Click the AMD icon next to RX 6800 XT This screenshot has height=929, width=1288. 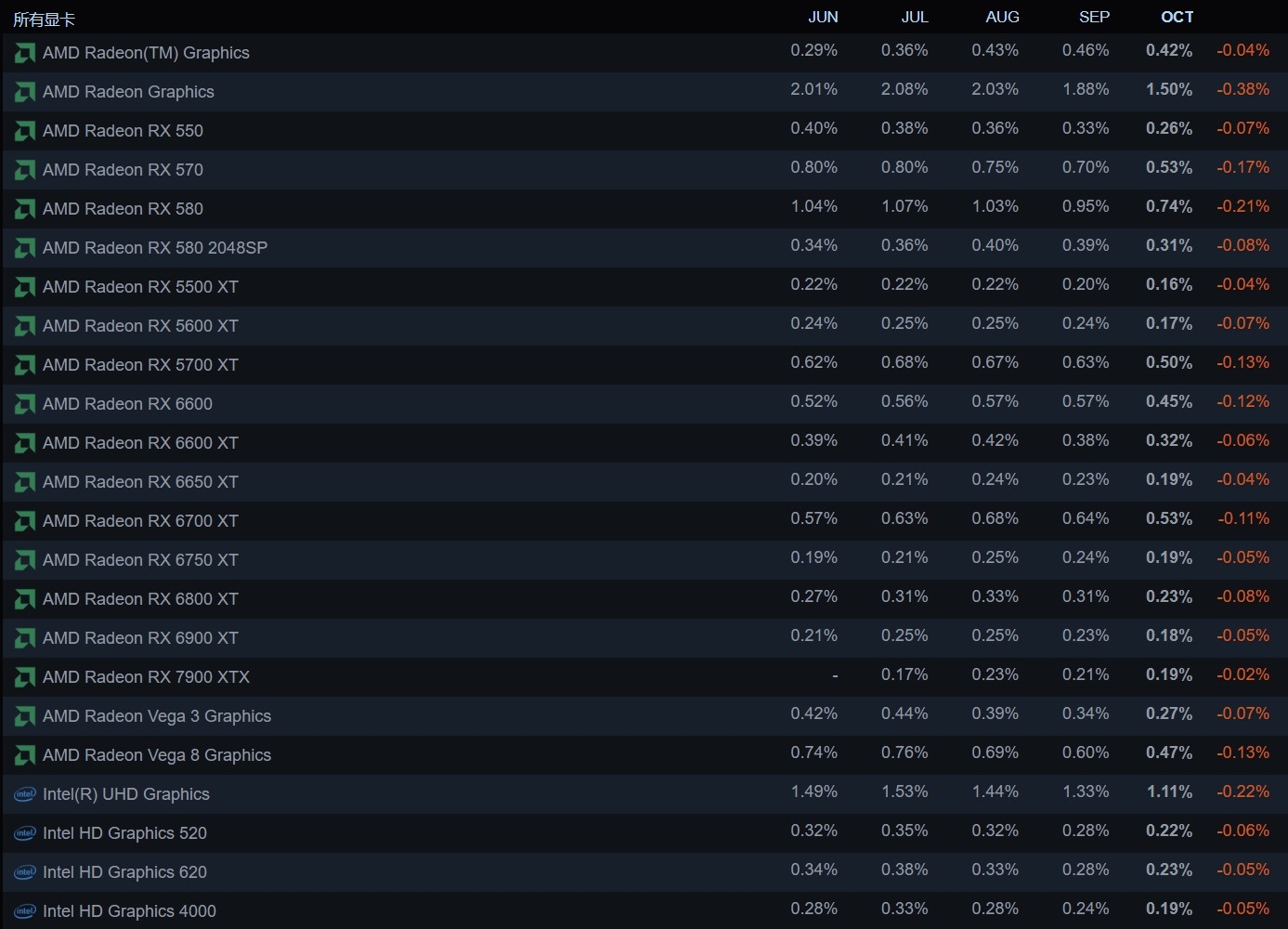pyautogui.click(x=25, y=599)
